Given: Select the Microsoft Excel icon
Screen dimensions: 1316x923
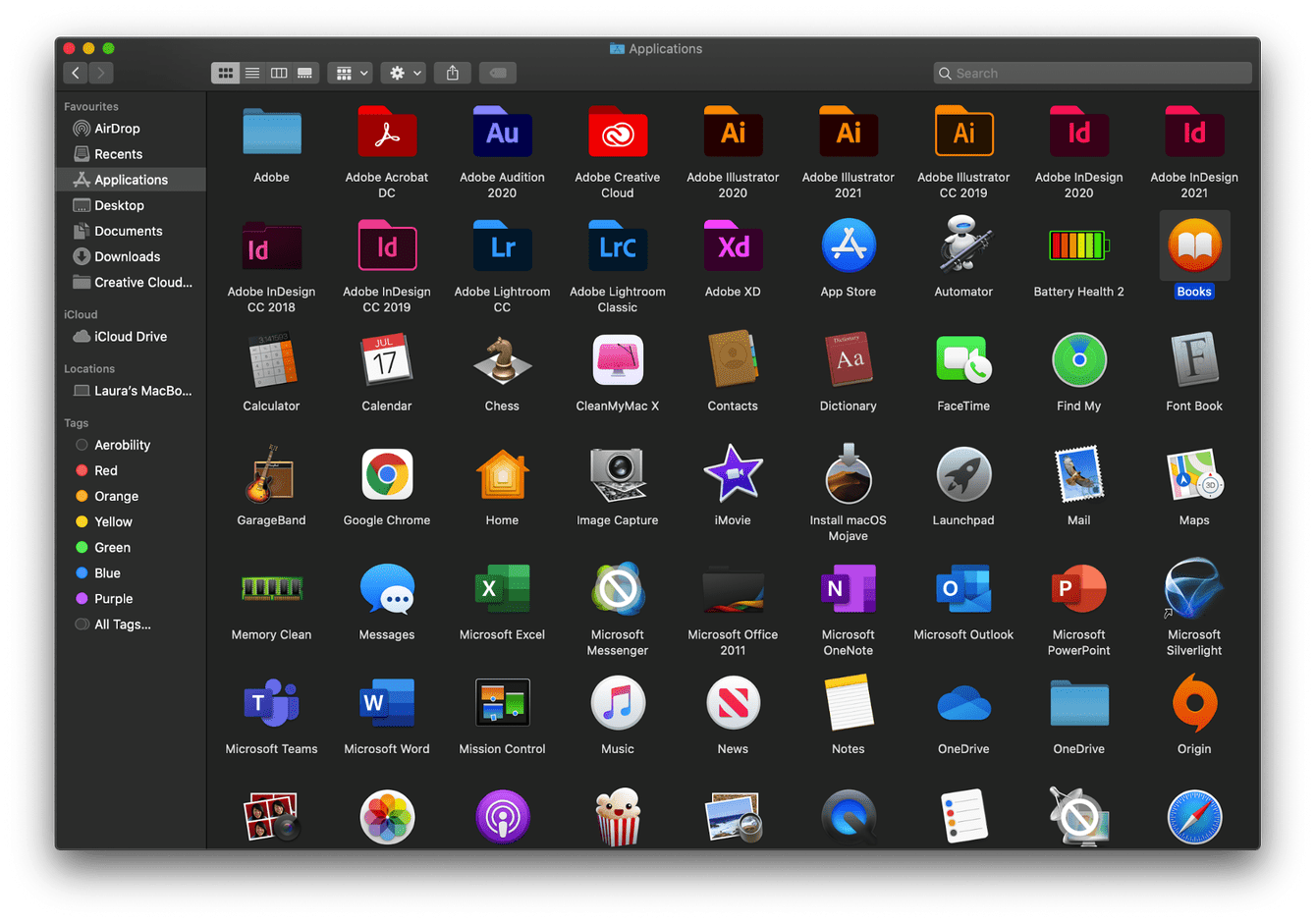Looking at the screenshot, I should click(502, 589).
